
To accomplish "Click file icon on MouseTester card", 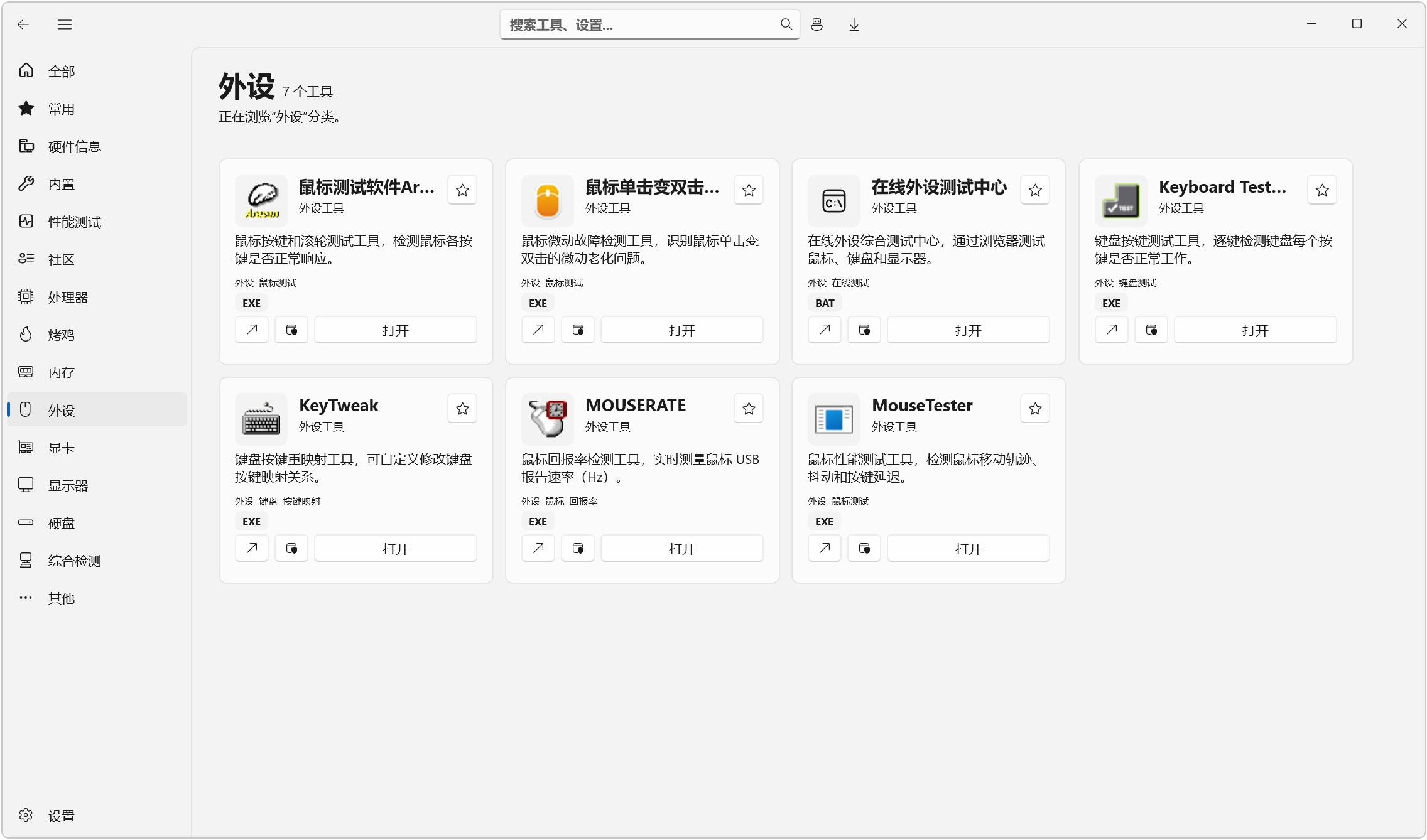I will [864, 549].
